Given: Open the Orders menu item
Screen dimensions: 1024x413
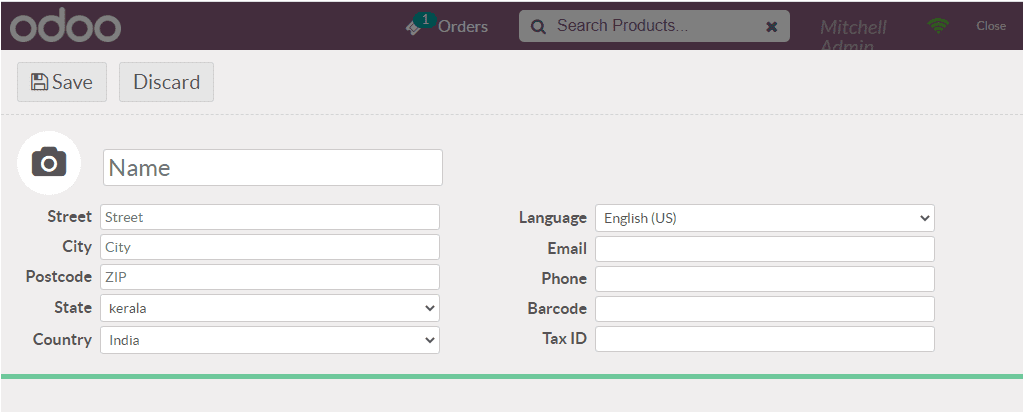Looking at the screenshot, I should point(463,27).
